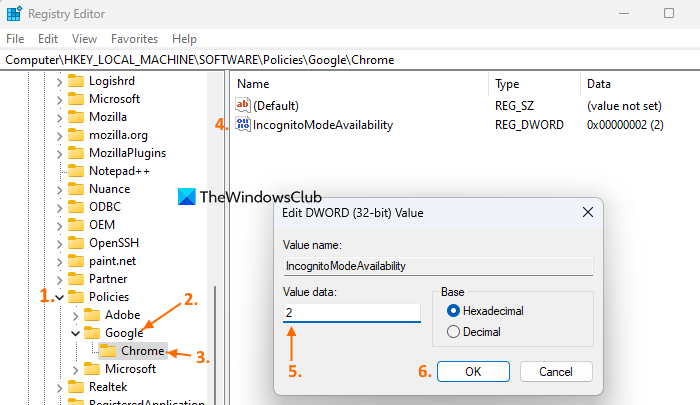Image resolution: width=700 pixels, height=405 pixels.
Task: Click the OpenSSH folder icon
Action: click(x=76, y=243)
